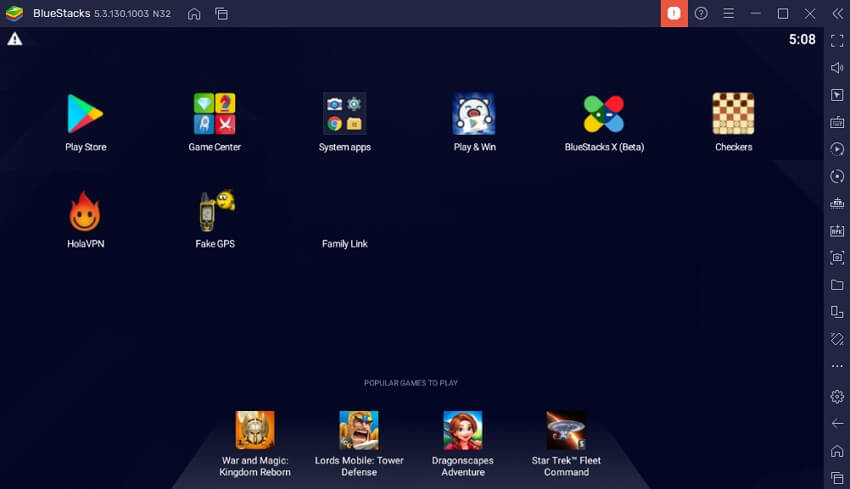Open recent apps in sidebar
The image size is (850, 489).
(x=837, y=478)
